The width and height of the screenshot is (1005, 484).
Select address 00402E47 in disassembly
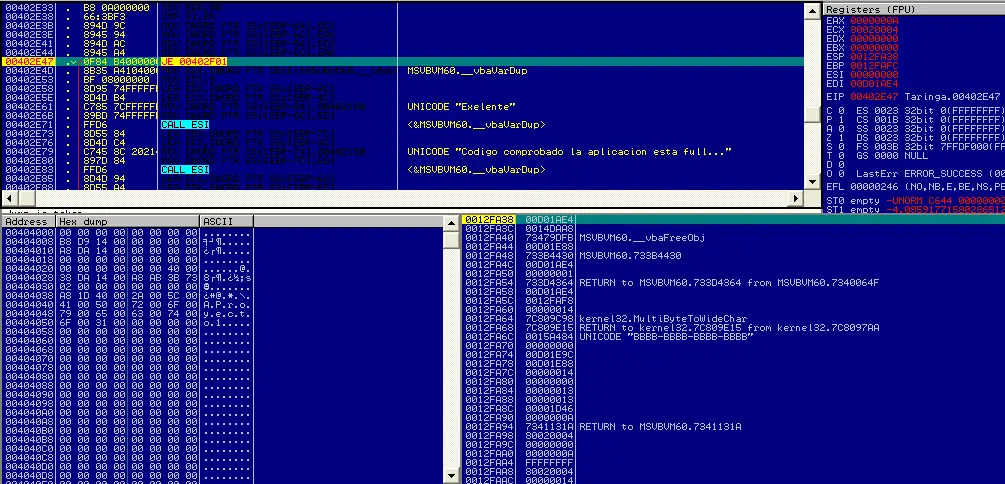(29, 62)
